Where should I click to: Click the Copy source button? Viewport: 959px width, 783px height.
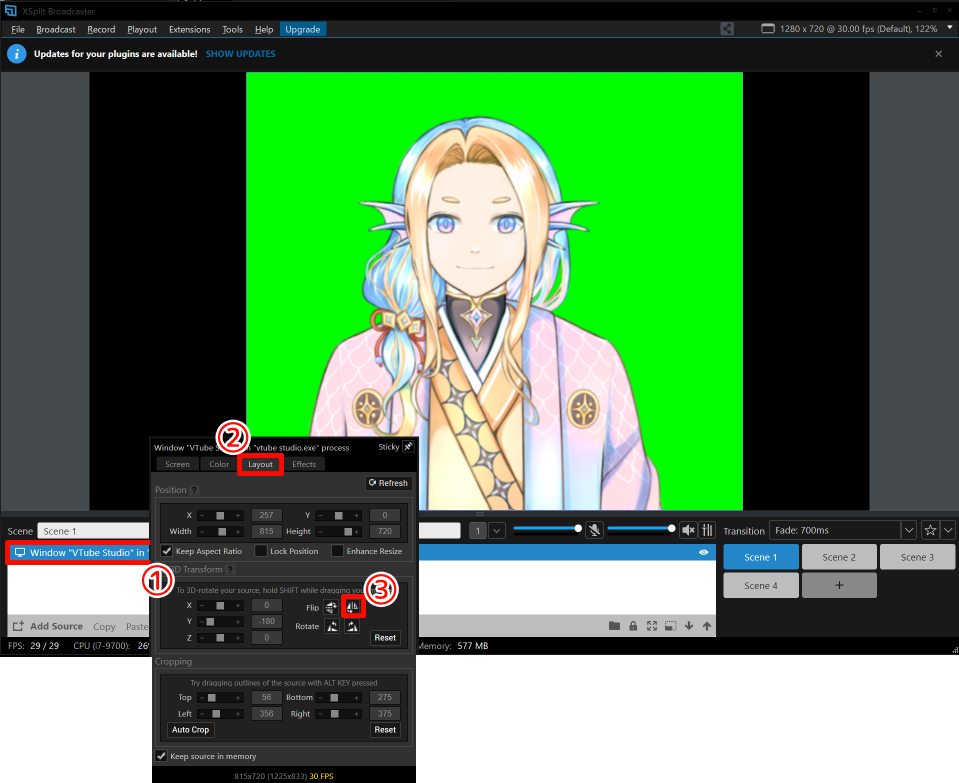pyautogui.click(x=104, y=626)
